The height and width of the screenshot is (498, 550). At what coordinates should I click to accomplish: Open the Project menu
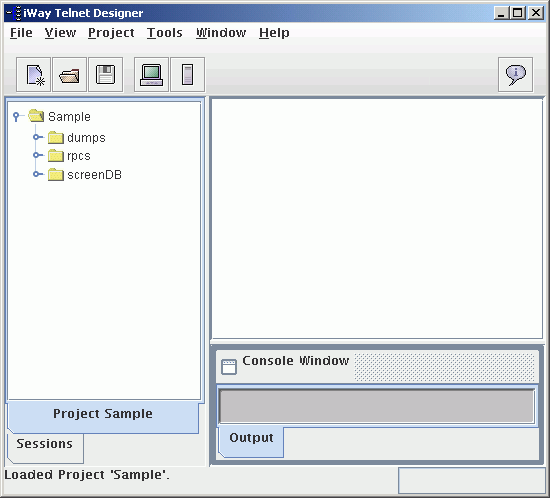tap(111, 33)
